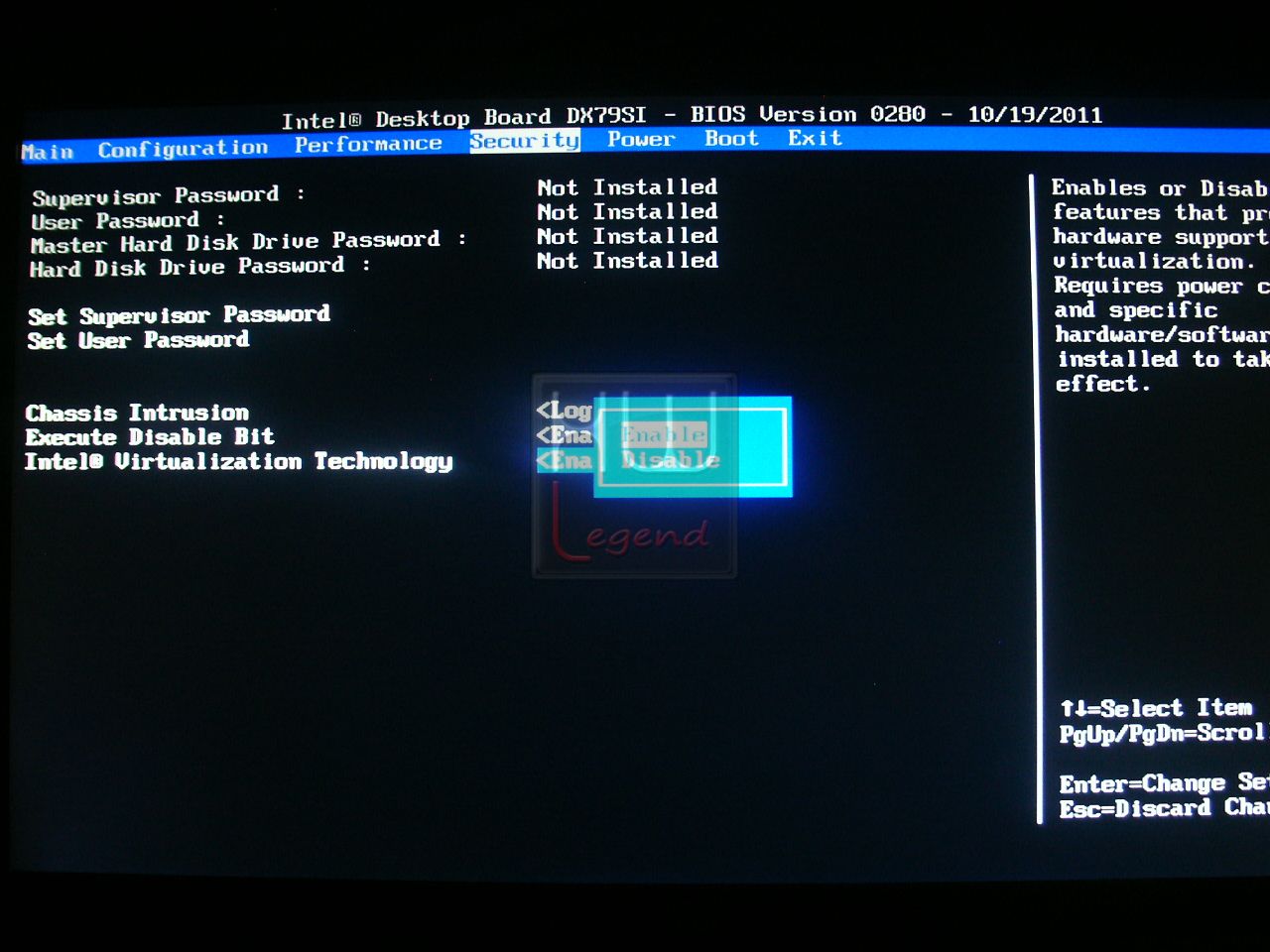Open the Boot tab

tap(731, 138)
